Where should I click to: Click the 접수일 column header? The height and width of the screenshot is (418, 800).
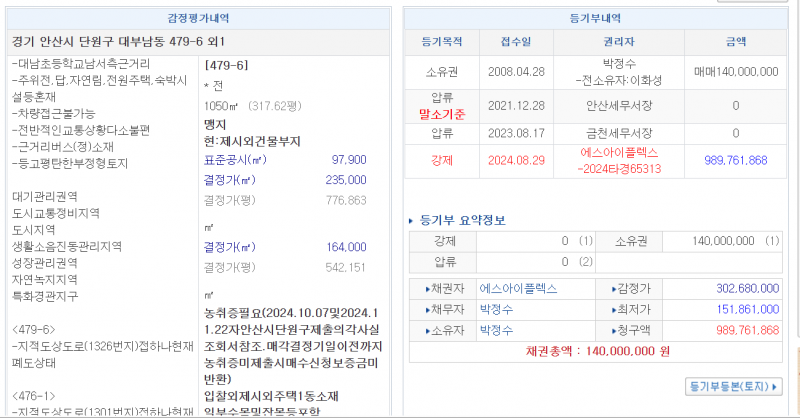click(x=515, y=42)
